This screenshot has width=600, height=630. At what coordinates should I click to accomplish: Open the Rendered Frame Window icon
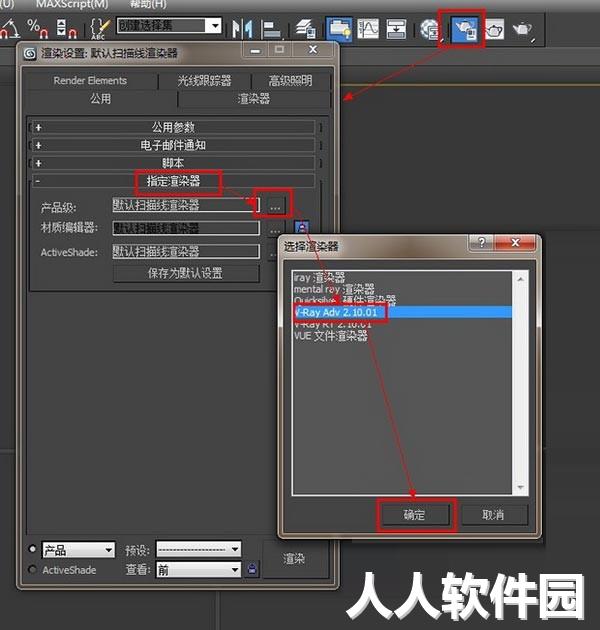tap(494, 30)
